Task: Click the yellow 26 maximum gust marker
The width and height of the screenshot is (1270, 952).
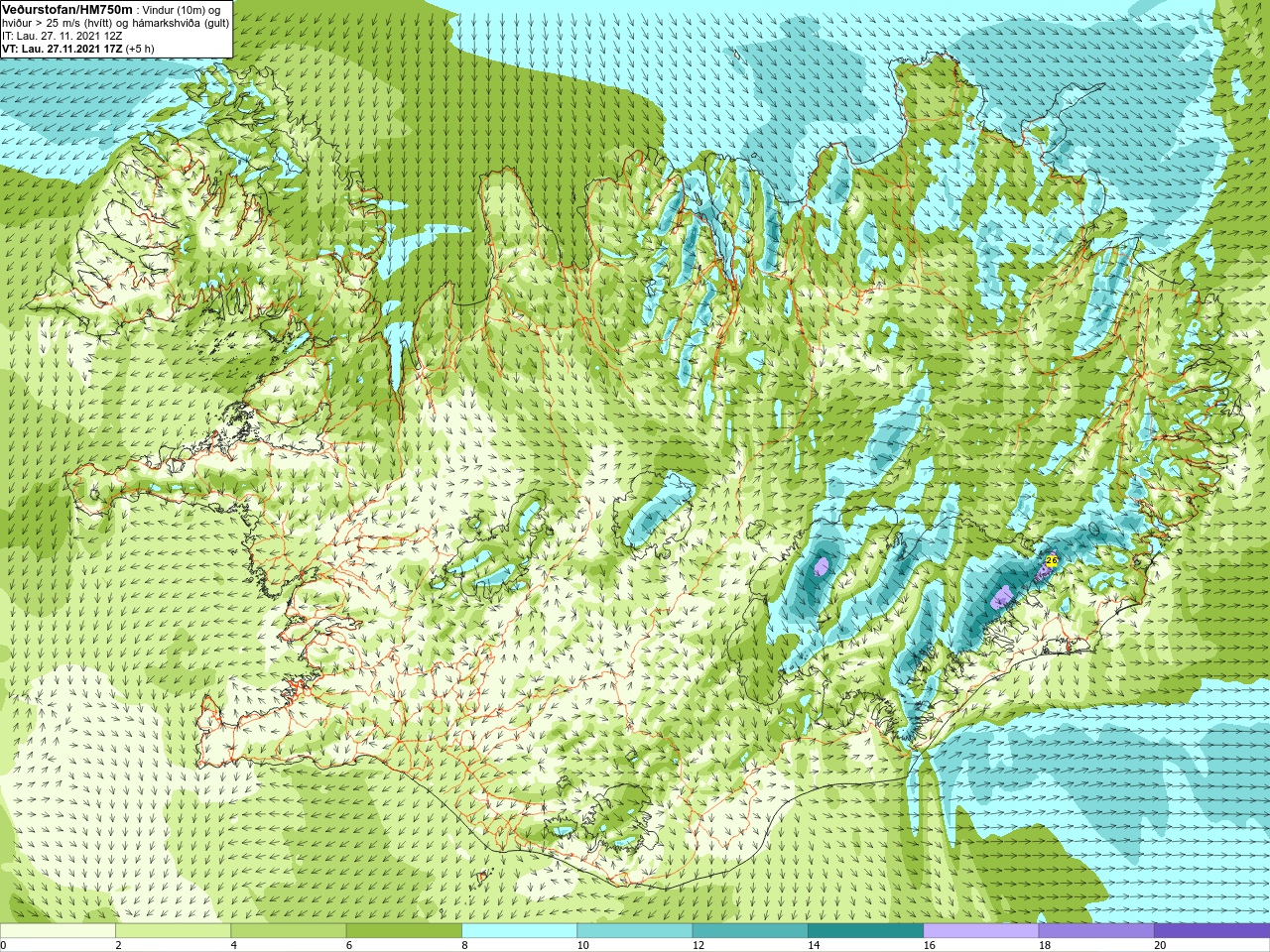Action: (x=1052, y=560)
